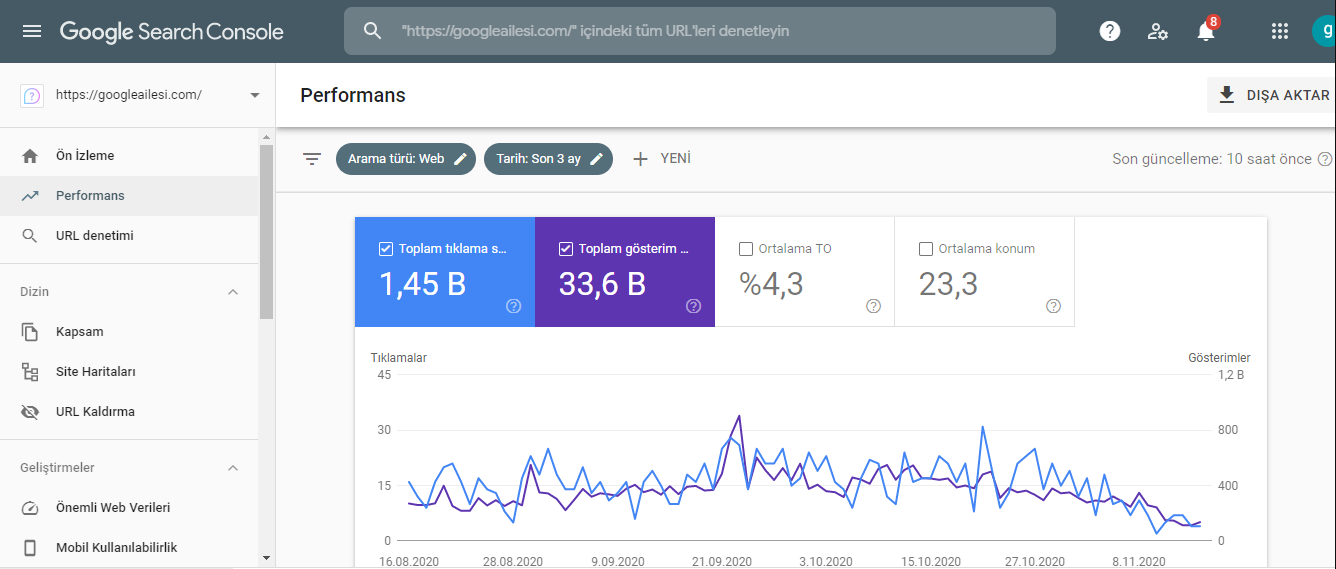Open Önemli Web Verileri report
The width and height of the screenshot is (1336, 569).
click(129, 508)
